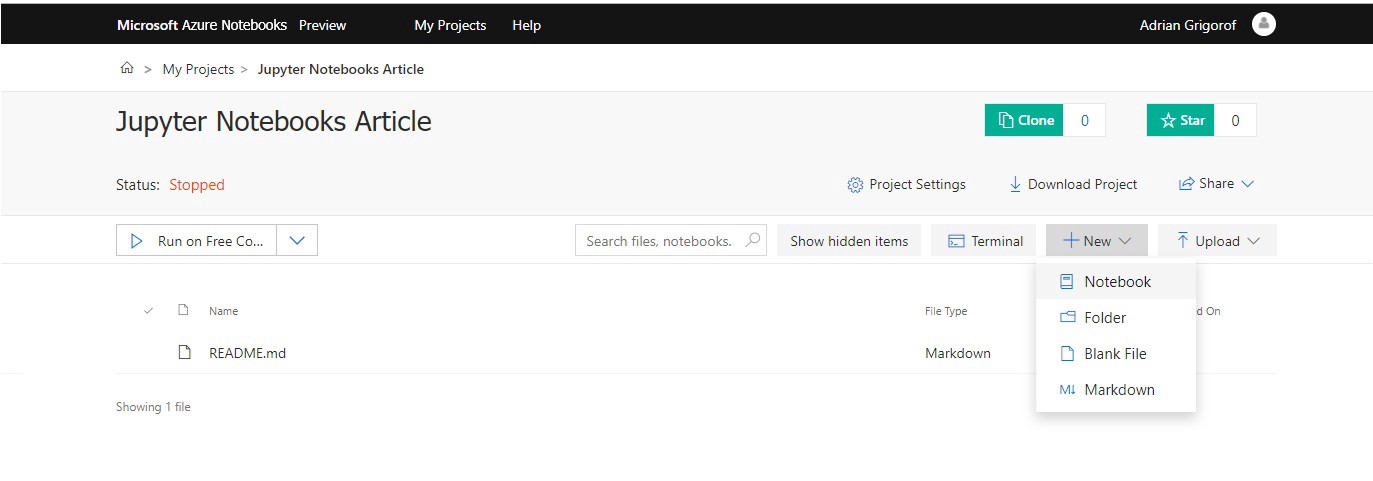Click the Stopped status text

pos(197,185)
